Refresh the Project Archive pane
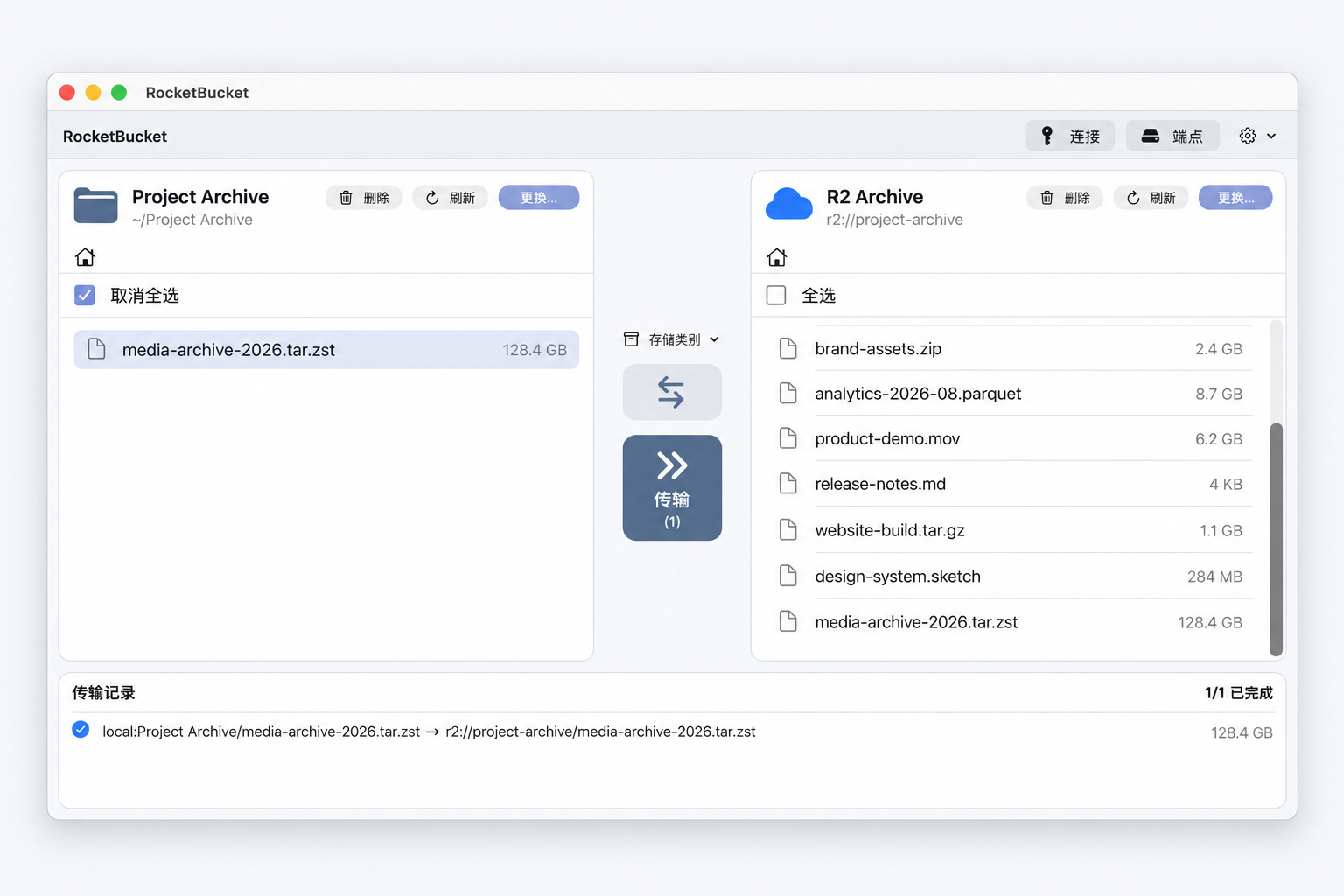Screen dimensions: 1344x896 tap(451, 198)
